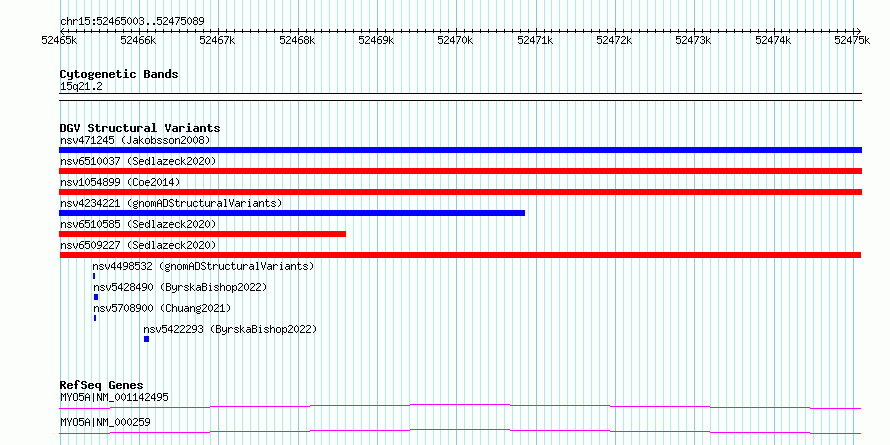Select the RefSeq Genes track title
The height and width of the screenshot is (445, 890).
tap(102, 385)
